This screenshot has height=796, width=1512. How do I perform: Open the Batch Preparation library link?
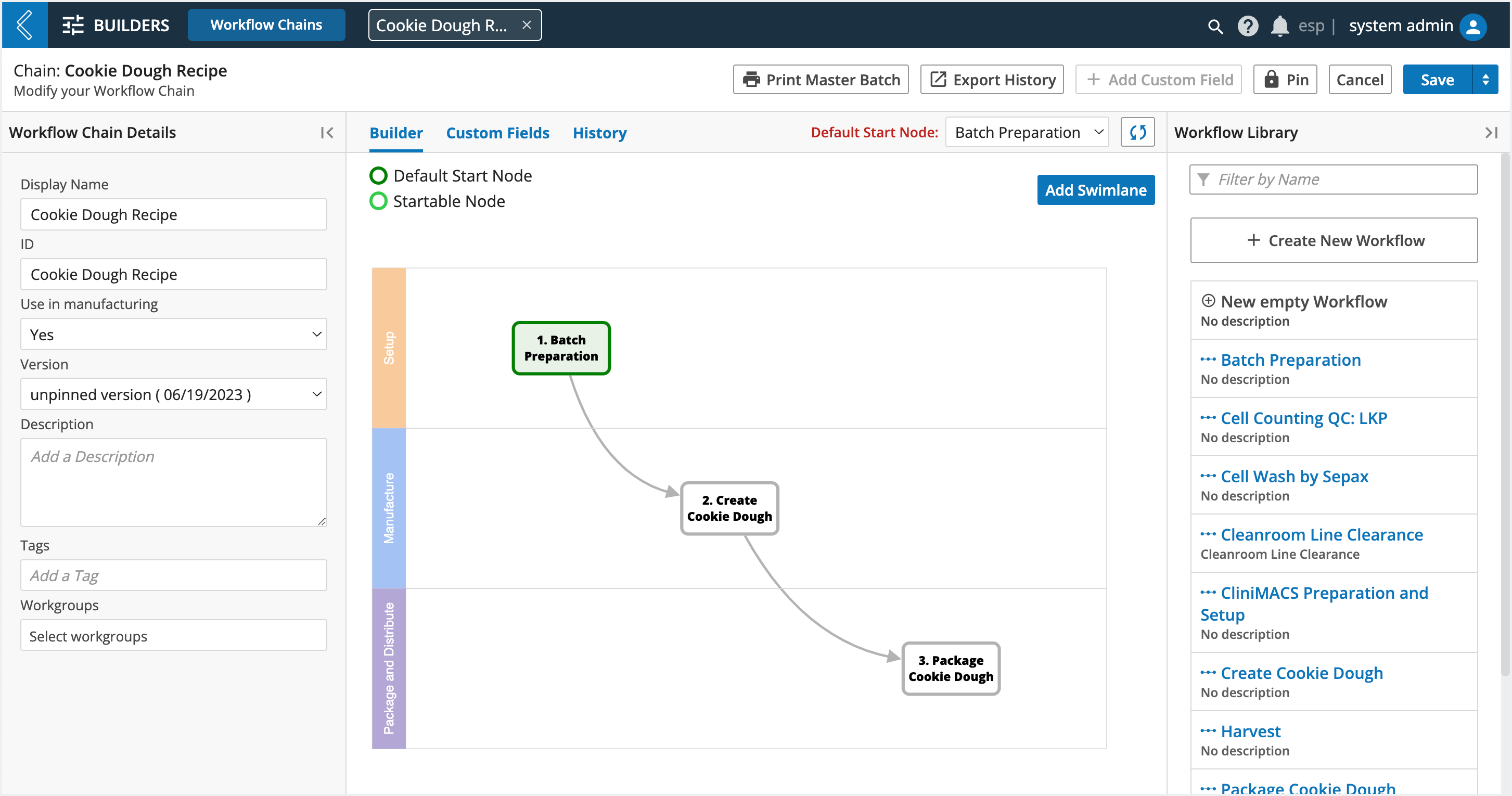coord(1291,360)
